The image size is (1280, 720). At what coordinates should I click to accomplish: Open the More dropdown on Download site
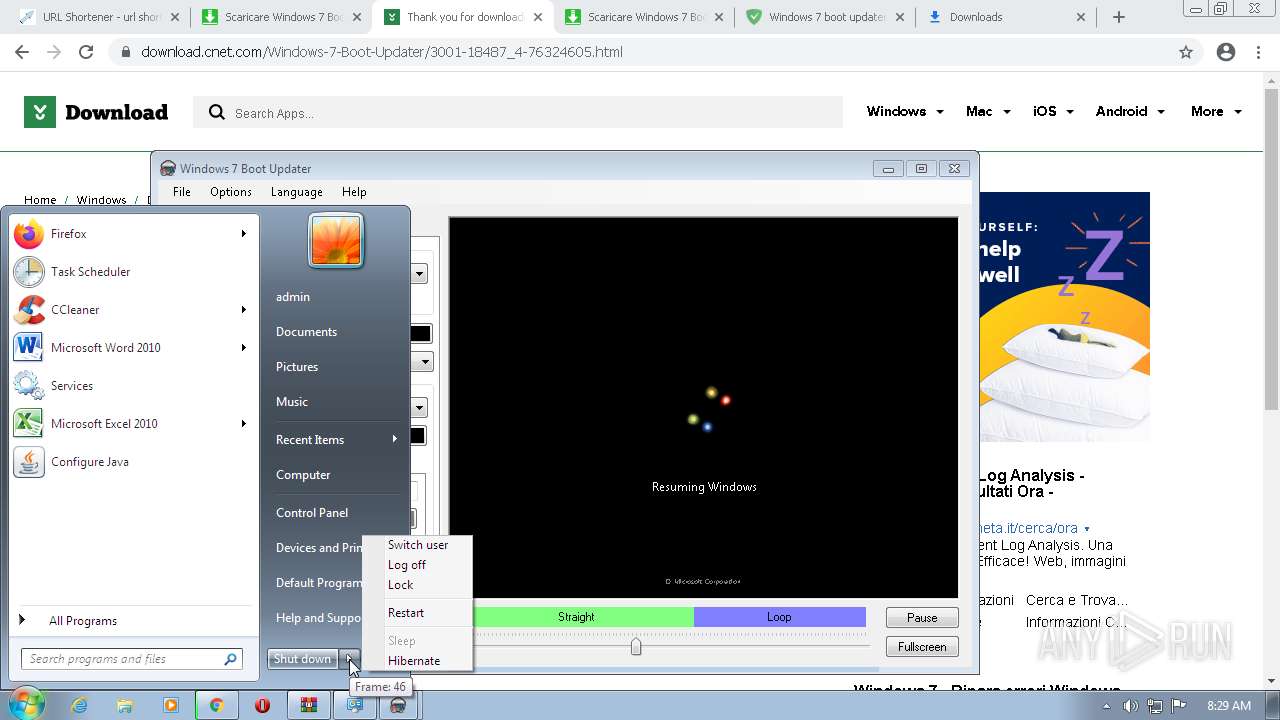[1216, 112]
